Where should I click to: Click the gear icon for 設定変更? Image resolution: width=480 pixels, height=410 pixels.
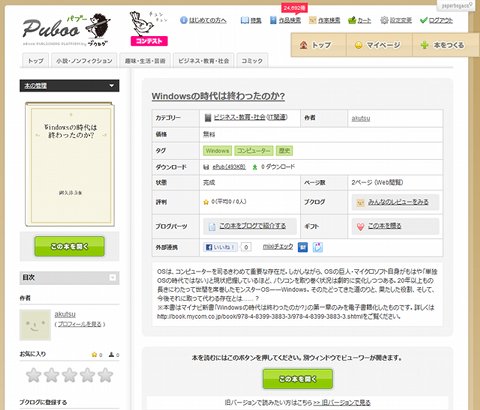(x=384, y=20)
